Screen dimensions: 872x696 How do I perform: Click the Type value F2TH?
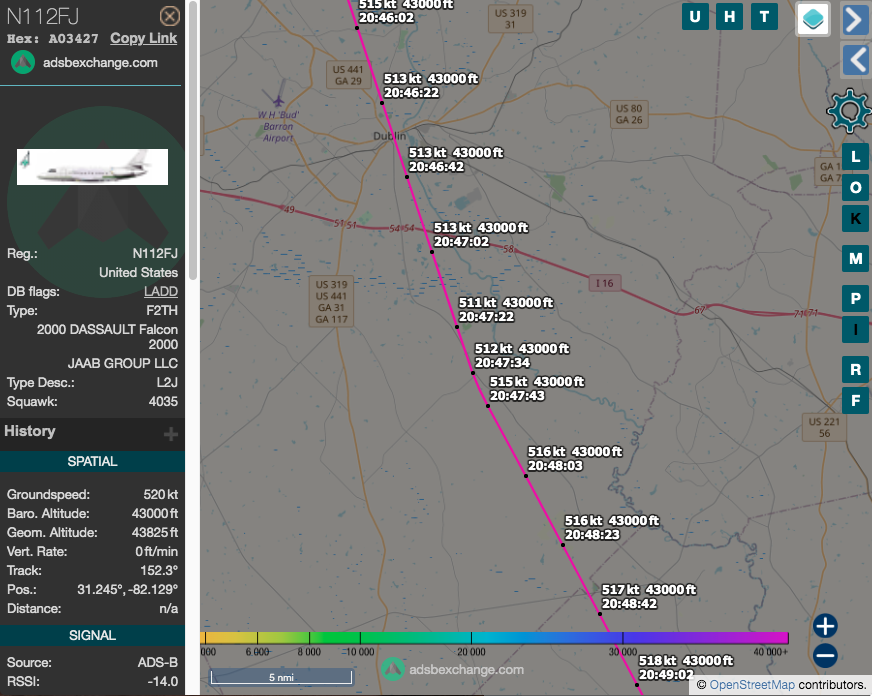(162, 310)
